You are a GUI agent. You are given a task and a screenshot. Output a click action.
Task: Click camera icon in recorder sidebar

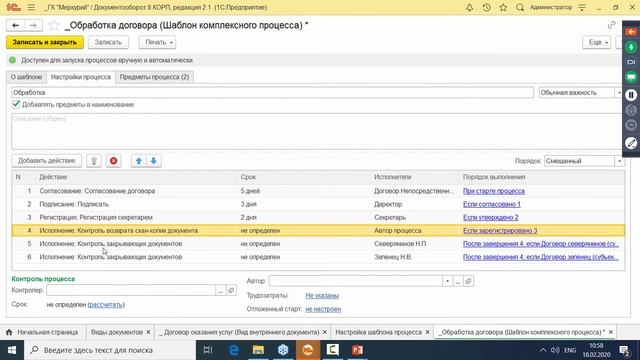point(631,62)
